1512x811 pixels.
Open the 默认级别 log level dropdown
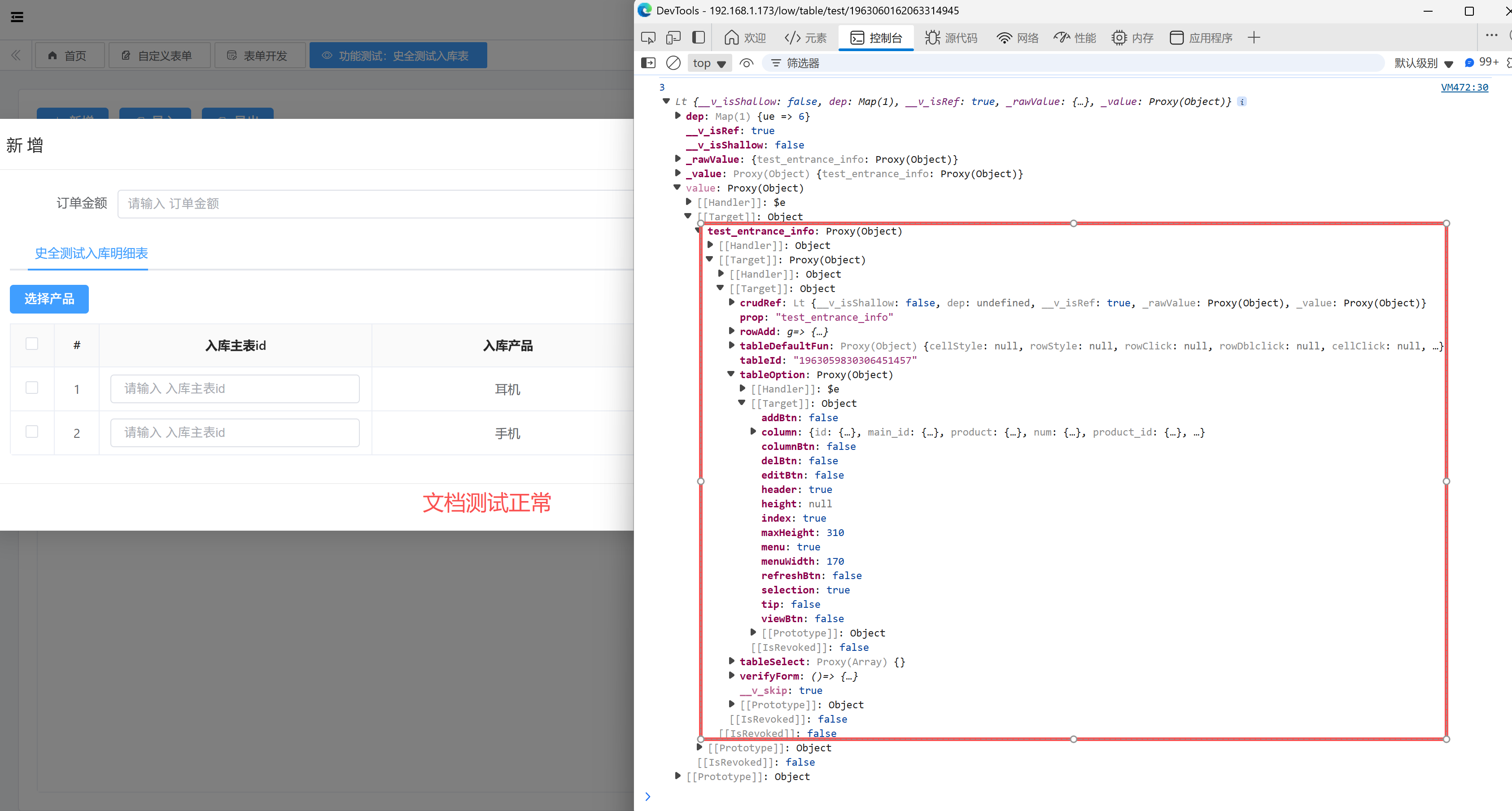[1423, 63]
